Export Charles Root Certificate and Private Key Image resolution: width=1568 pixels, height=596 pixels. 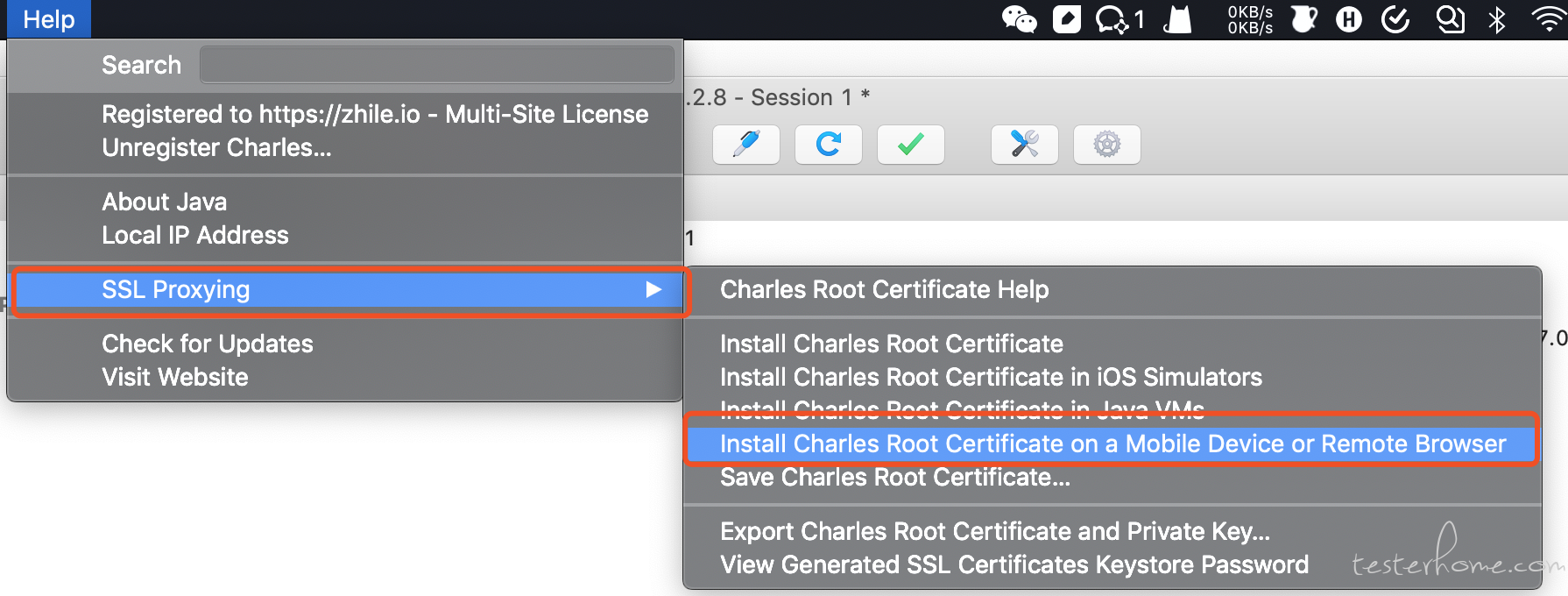click(x=994, y=531)
